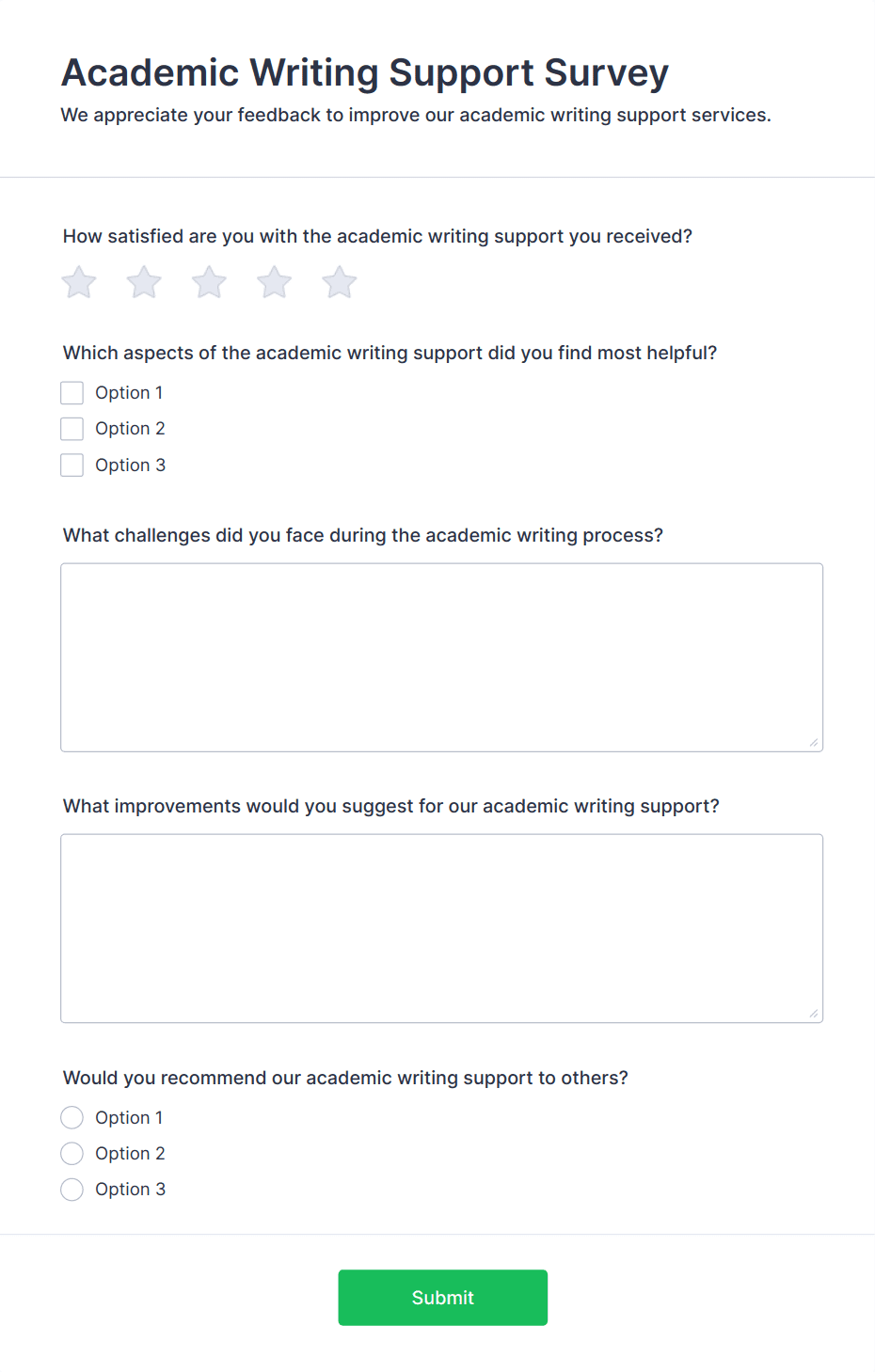Screen dimensions: 875x1372
Task: Grab the challenges text area resize handle
Action: [814, 743]
